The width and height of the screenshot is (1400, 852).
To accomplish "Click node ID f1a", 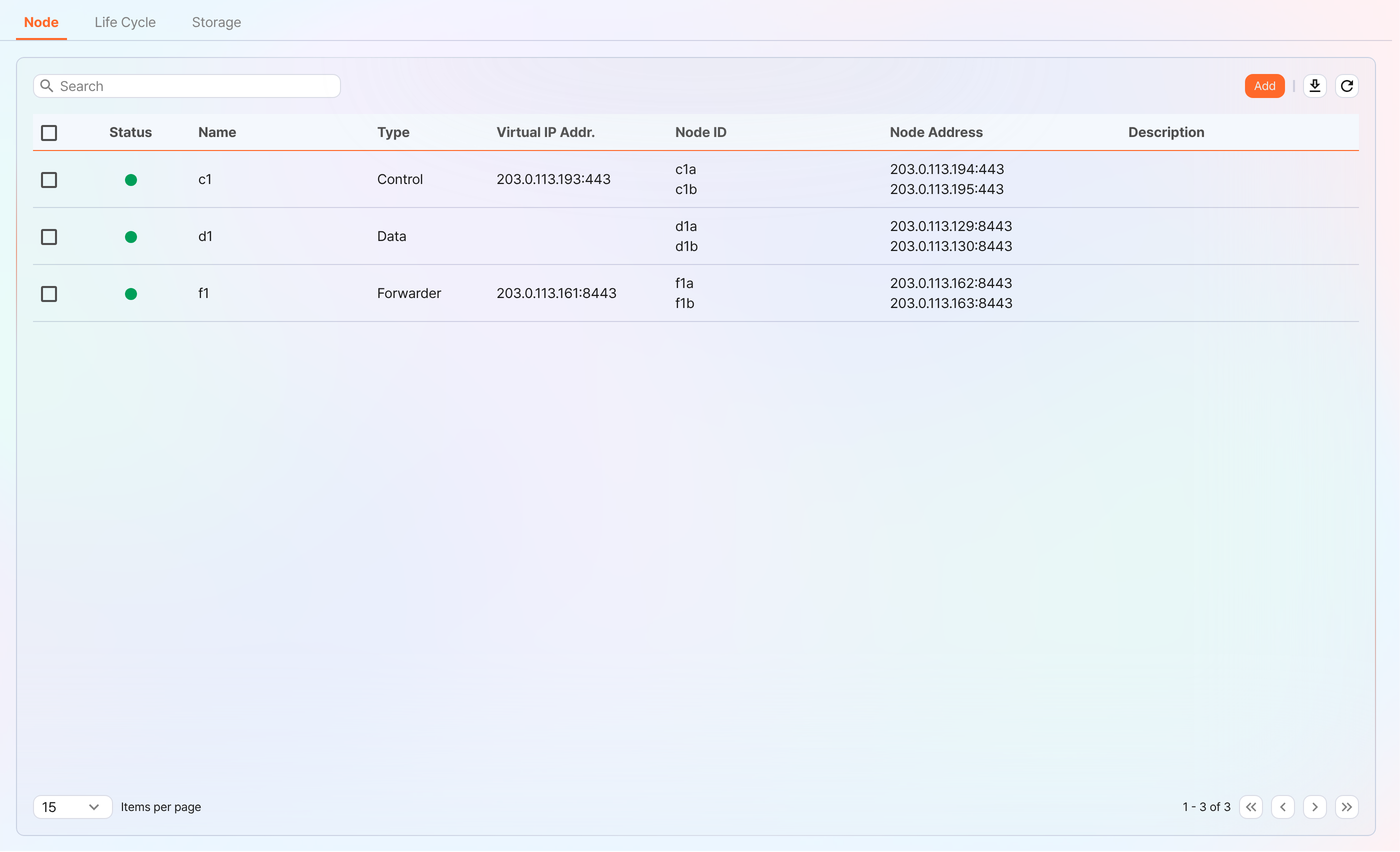I will pyautogui.click(x=684, y=283).
